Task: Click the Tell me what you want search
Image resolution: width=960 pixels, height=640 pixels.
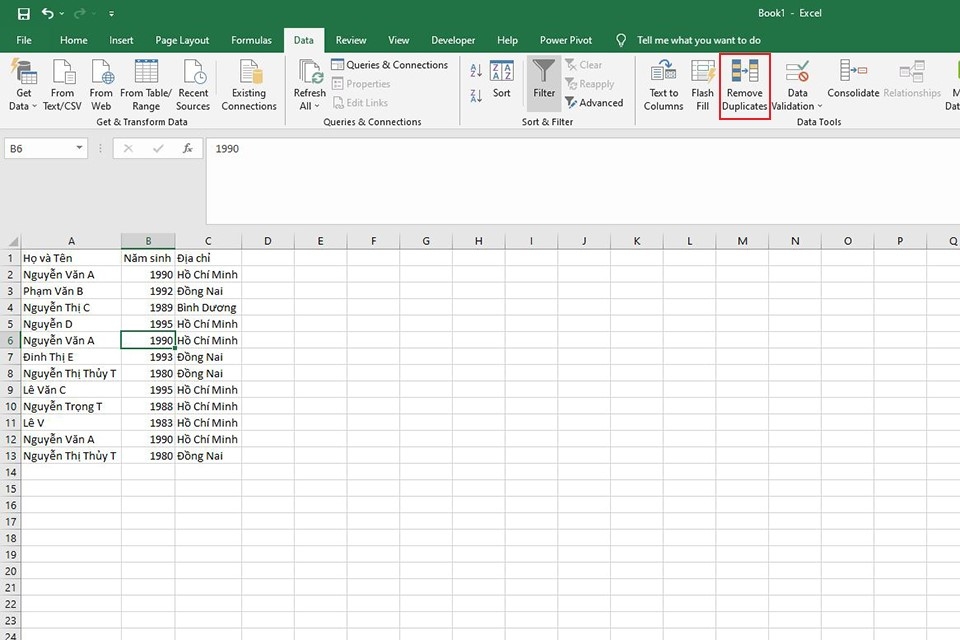Action: tap(699, 40)
